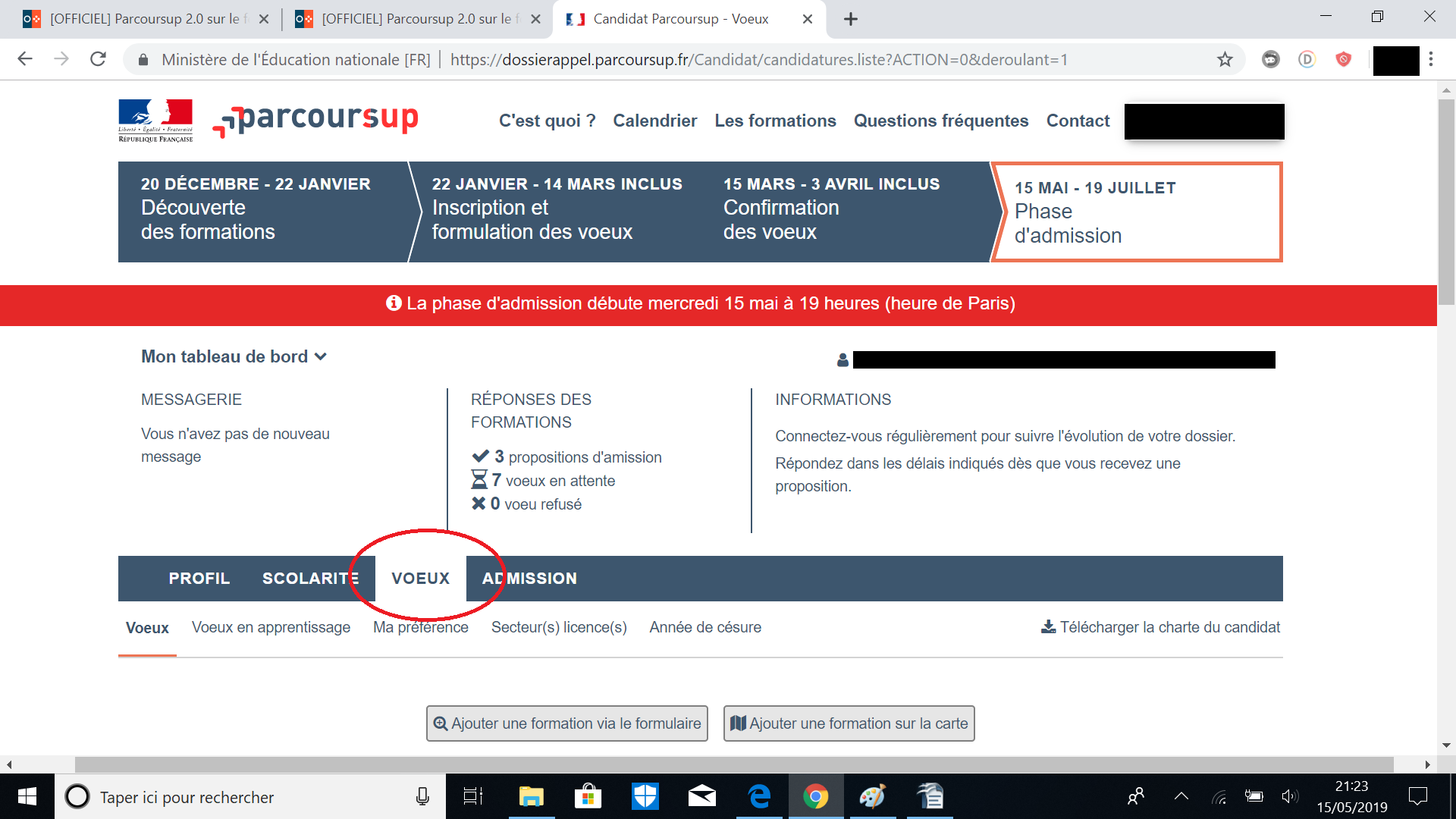Viewport: 1456px width, 819px height.
Task: Open Chrome three-dot menu
Action: 1431,59
